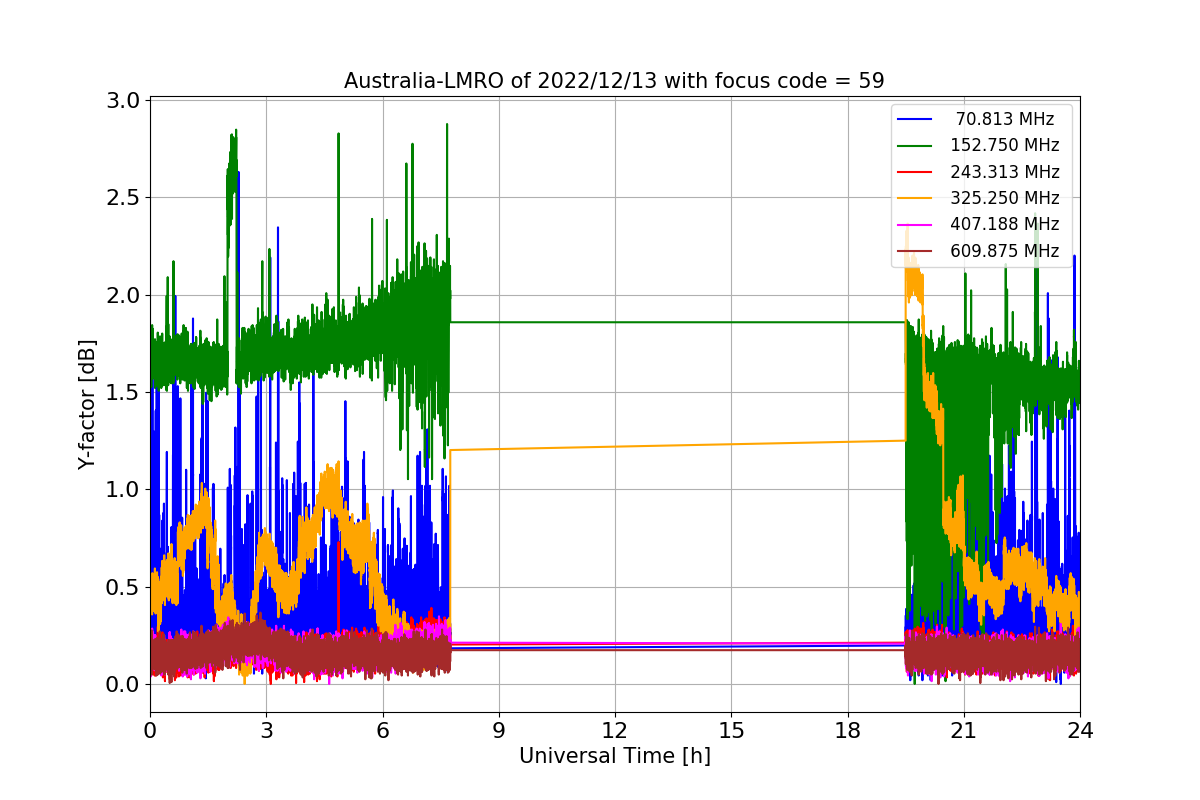Click the Y-factor [dB] axis label
This screenshot has width=1200, height=800.
(87, 405)
